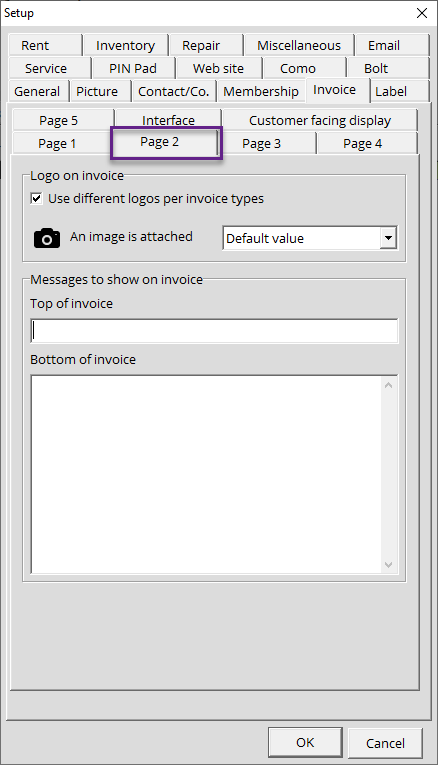Confirm settings with OK button
The height and width of the screenshot is (765, 438).
pyautogui.click(x=305, y=743)
